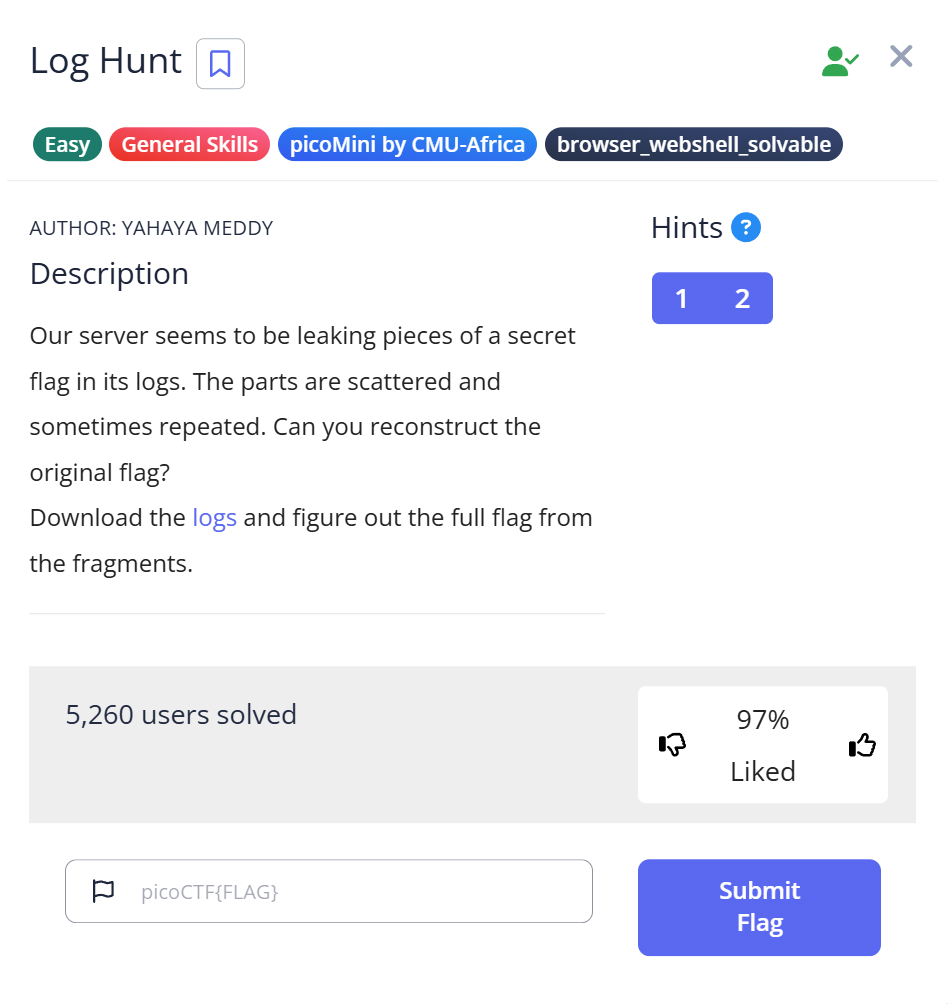Download the logs via the link
Viewport: 948px width, 1004px height.
214,518
